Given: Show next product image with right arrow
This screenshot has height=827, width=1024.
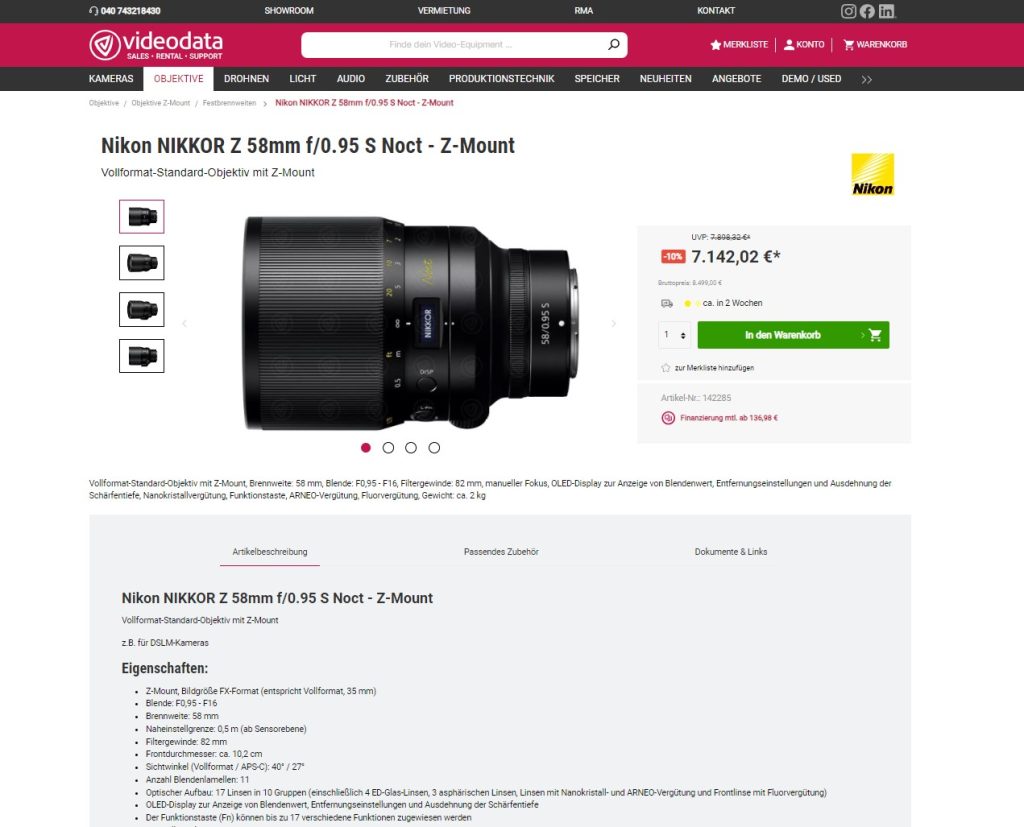Looking at the screenshot, I should coord(613,323).
